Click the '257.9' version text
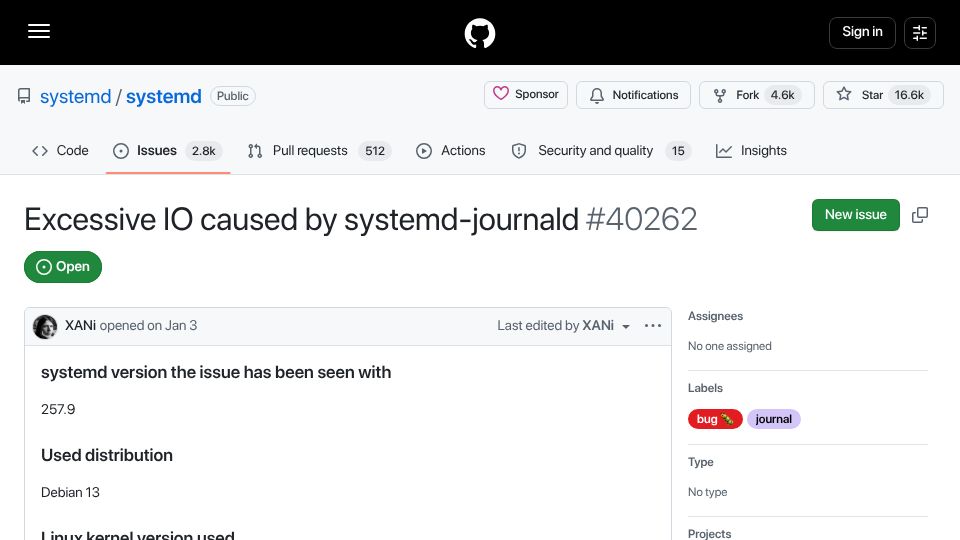The width and height of the screenshot is (960, 540). pos(58,409)
